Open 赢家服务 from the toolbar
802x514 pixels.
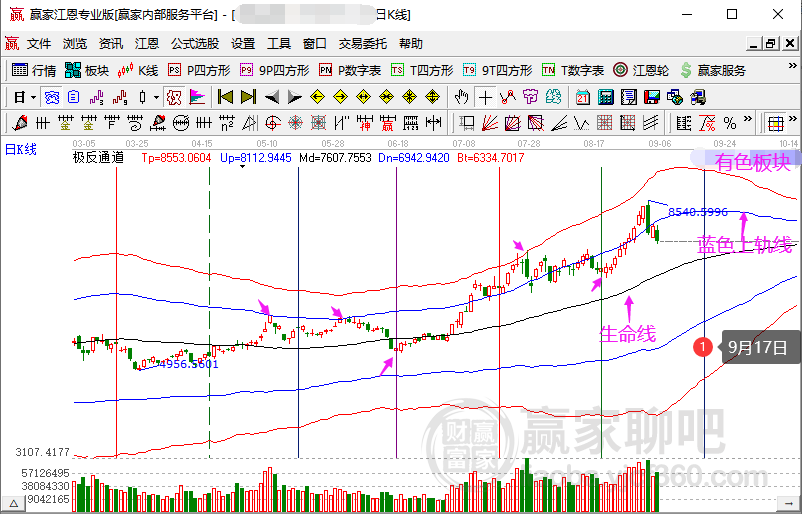[x=713, y=70]
